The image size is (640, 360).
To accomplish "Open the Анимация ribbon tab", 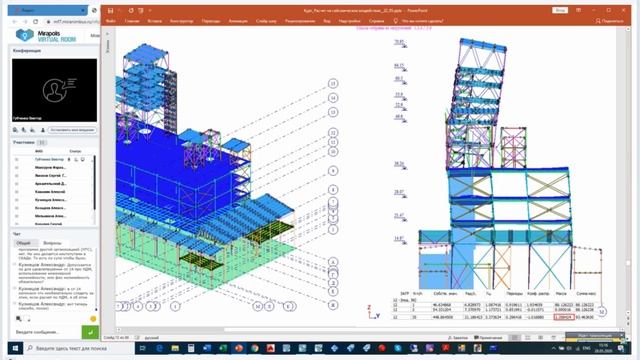I will 238,21.
